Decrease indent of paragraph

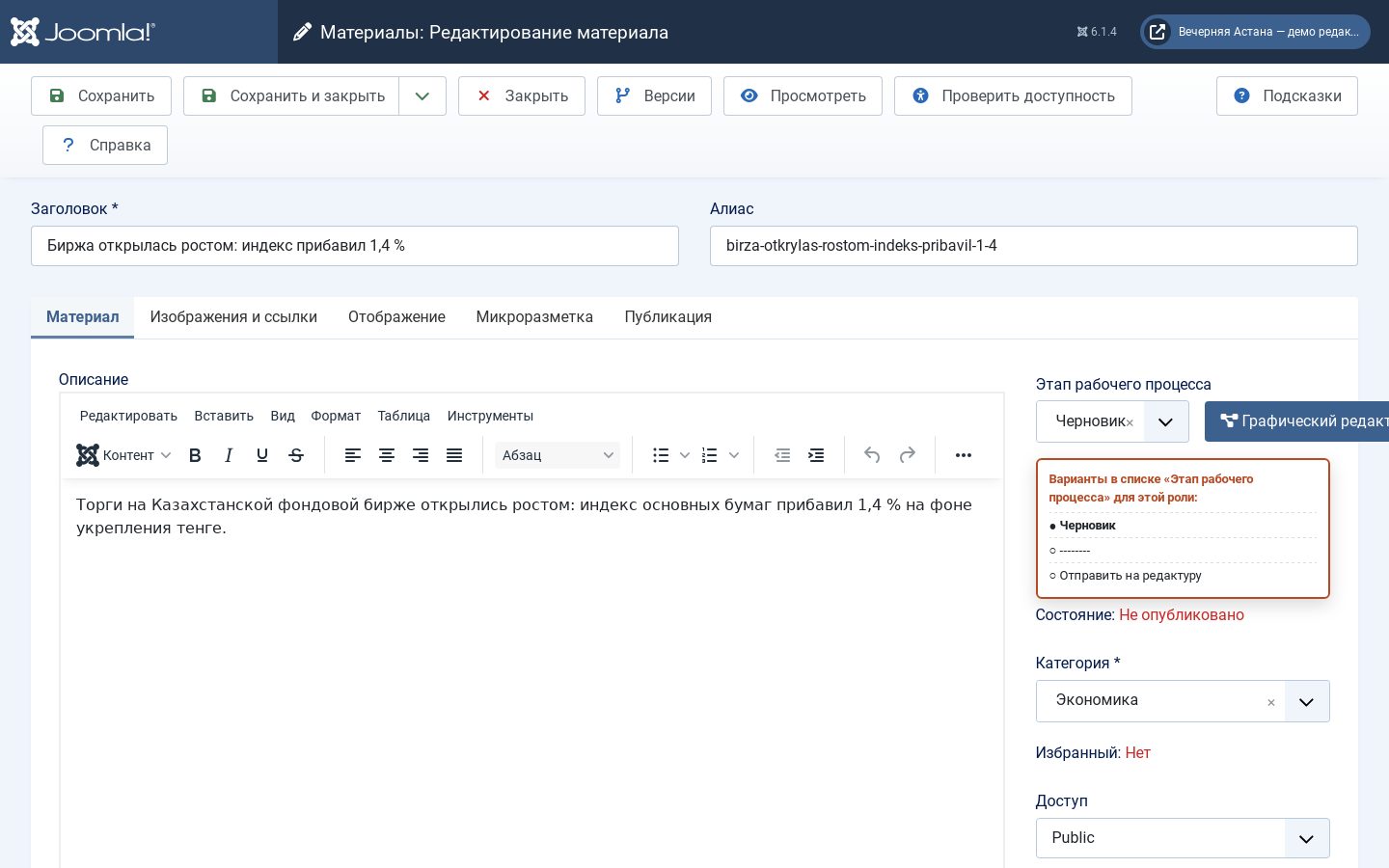[x=782, y=455]
